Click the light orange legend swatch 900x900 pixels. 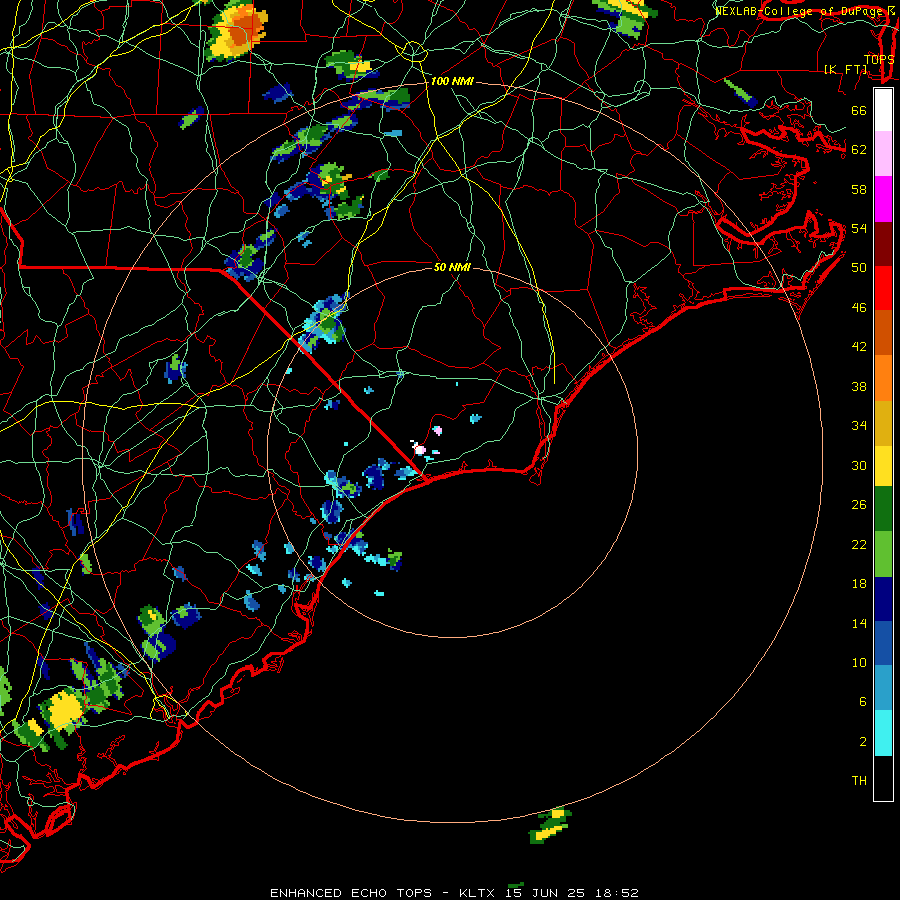883,378
